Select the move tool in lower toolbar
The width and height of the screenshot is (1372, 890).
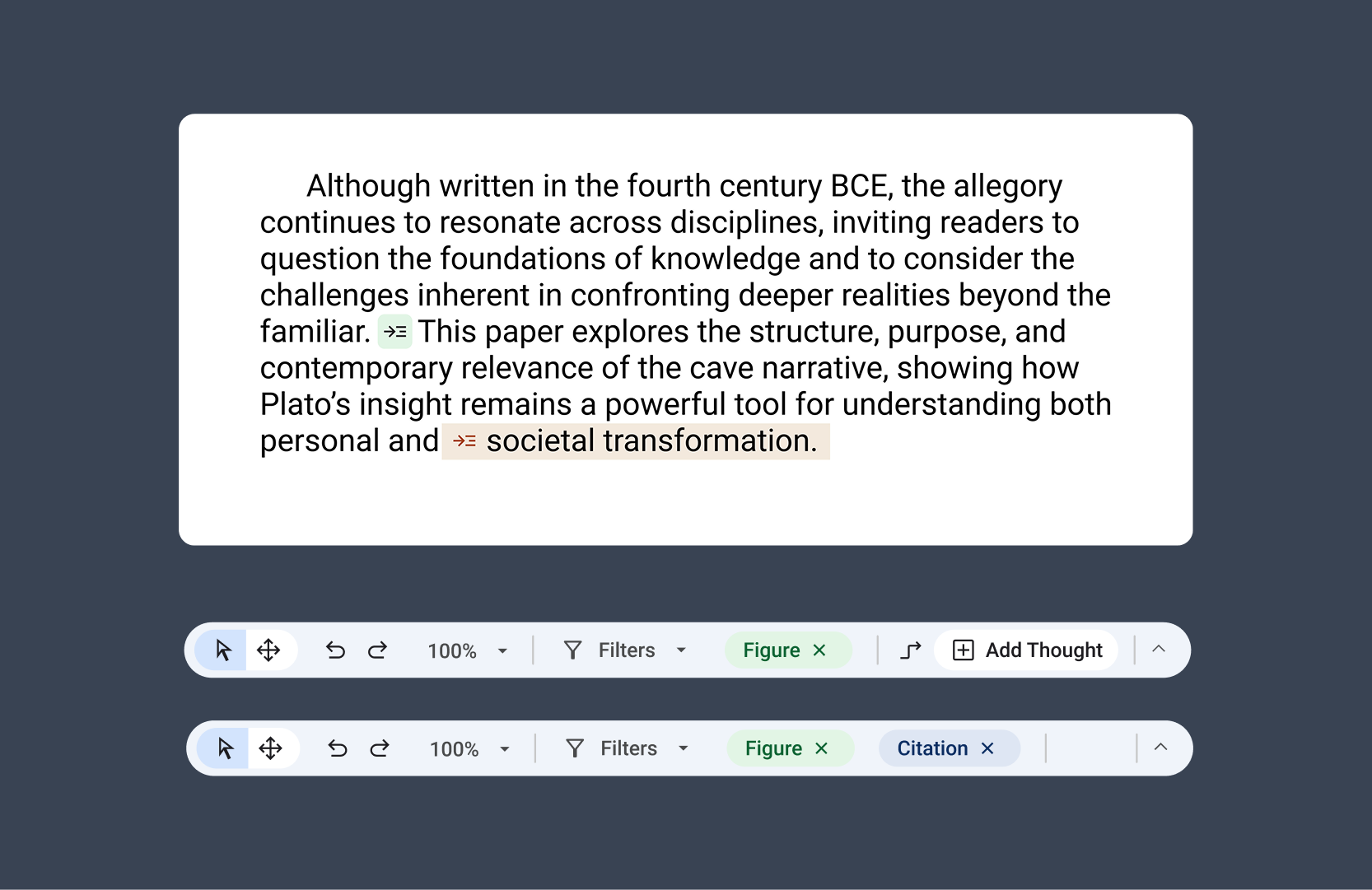pyautogui.click(x=271, y=748)
